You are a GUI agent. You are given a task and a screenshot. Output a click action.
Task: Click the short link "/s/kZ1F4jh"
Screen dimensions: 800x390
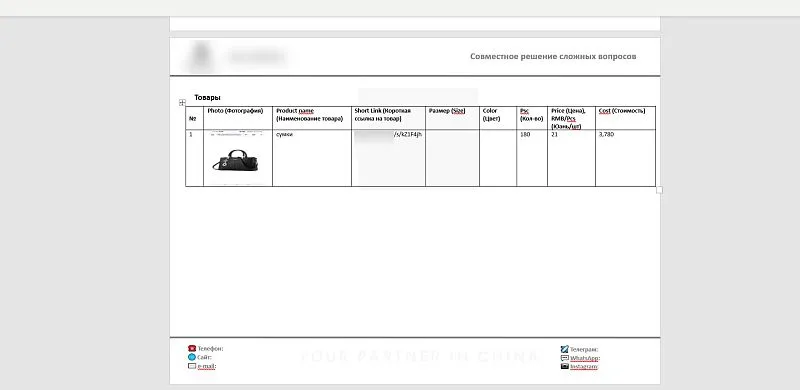coord(408,135)
